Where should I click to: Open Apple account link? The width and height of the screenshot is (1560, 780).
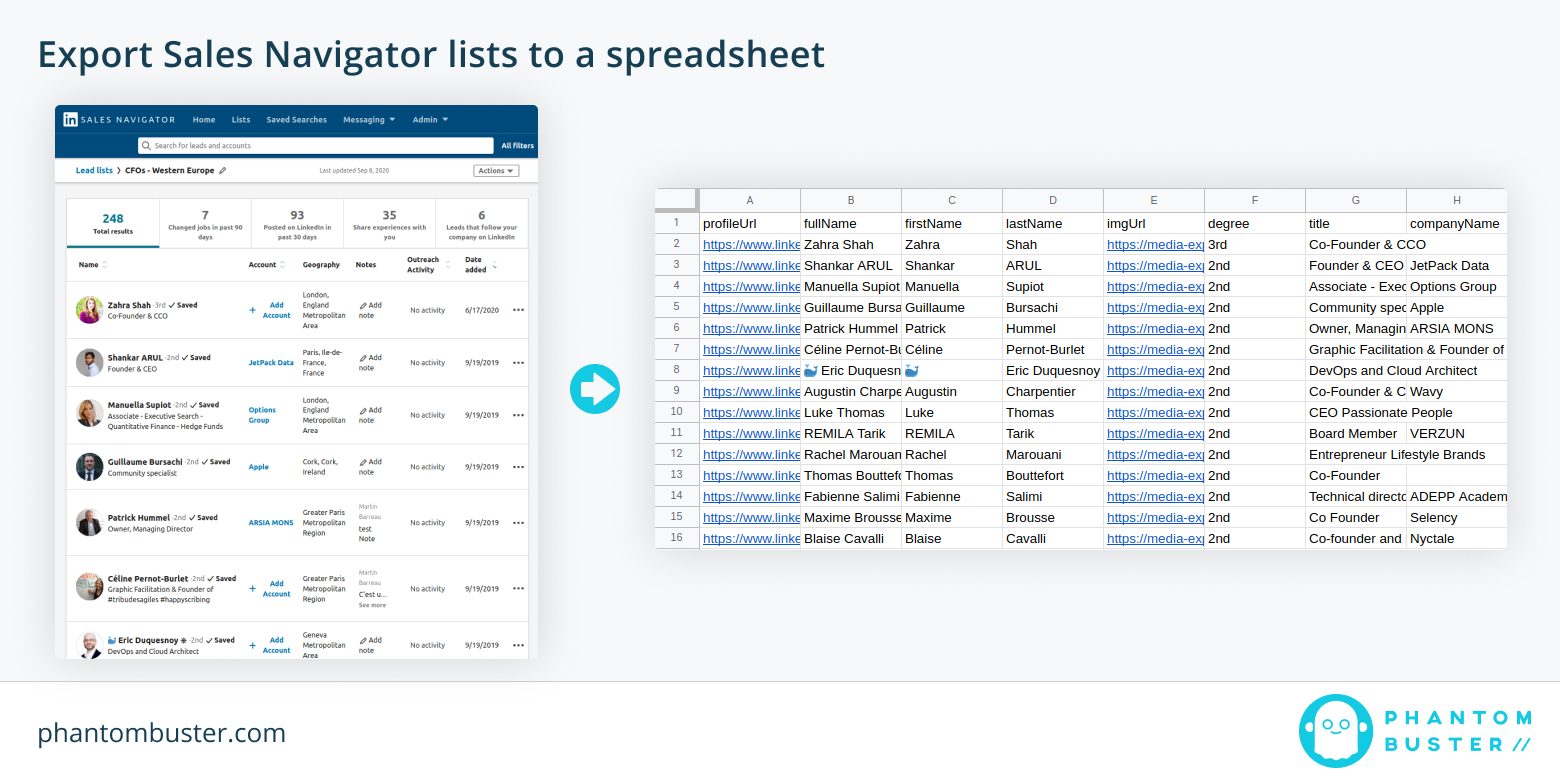point(258,467)
